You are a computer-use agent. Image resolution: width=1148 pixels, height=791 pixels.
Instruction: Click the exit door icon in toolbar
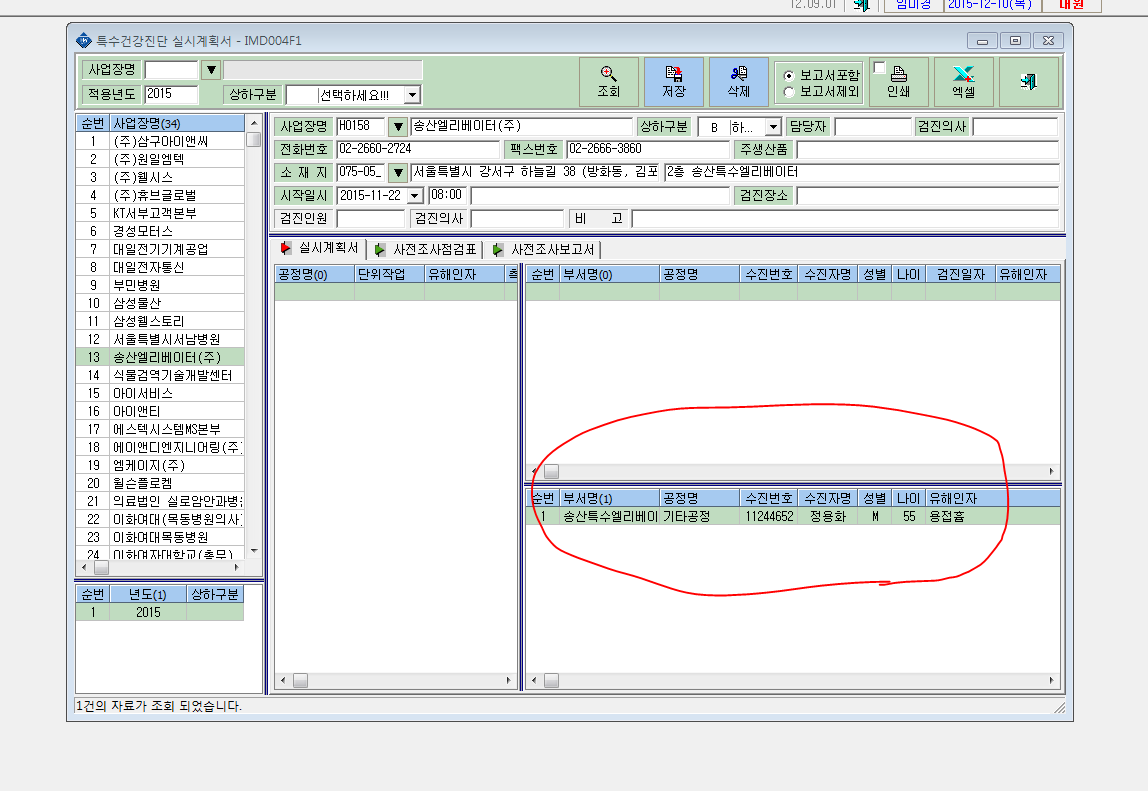tap(1028, 82)
